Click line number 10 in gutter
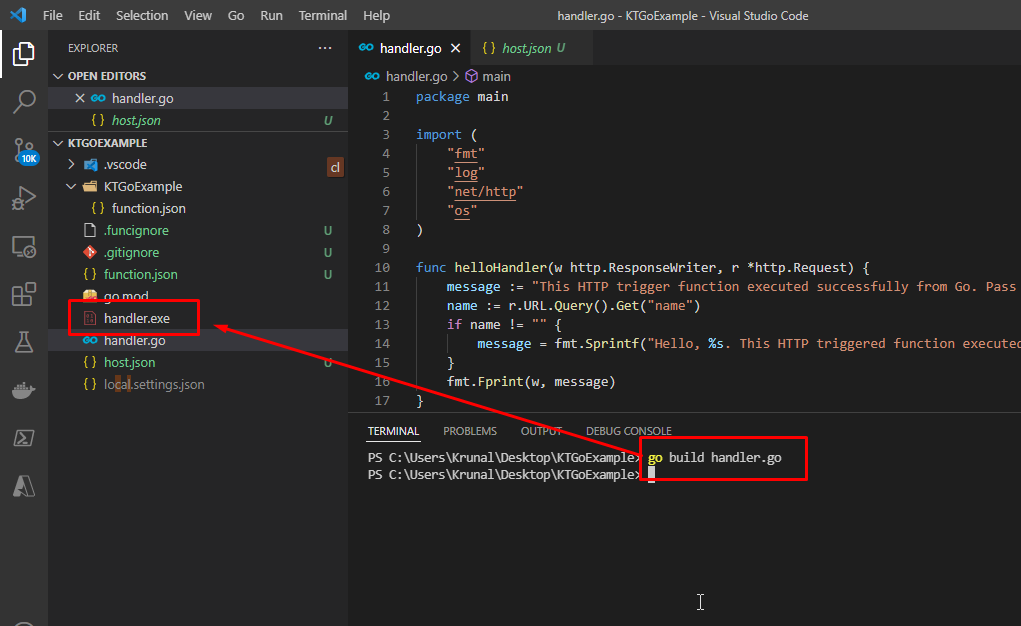 [382, 268]
